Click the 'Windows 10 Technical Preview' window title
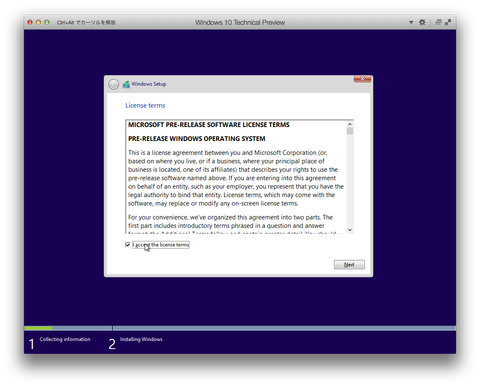 240,22
